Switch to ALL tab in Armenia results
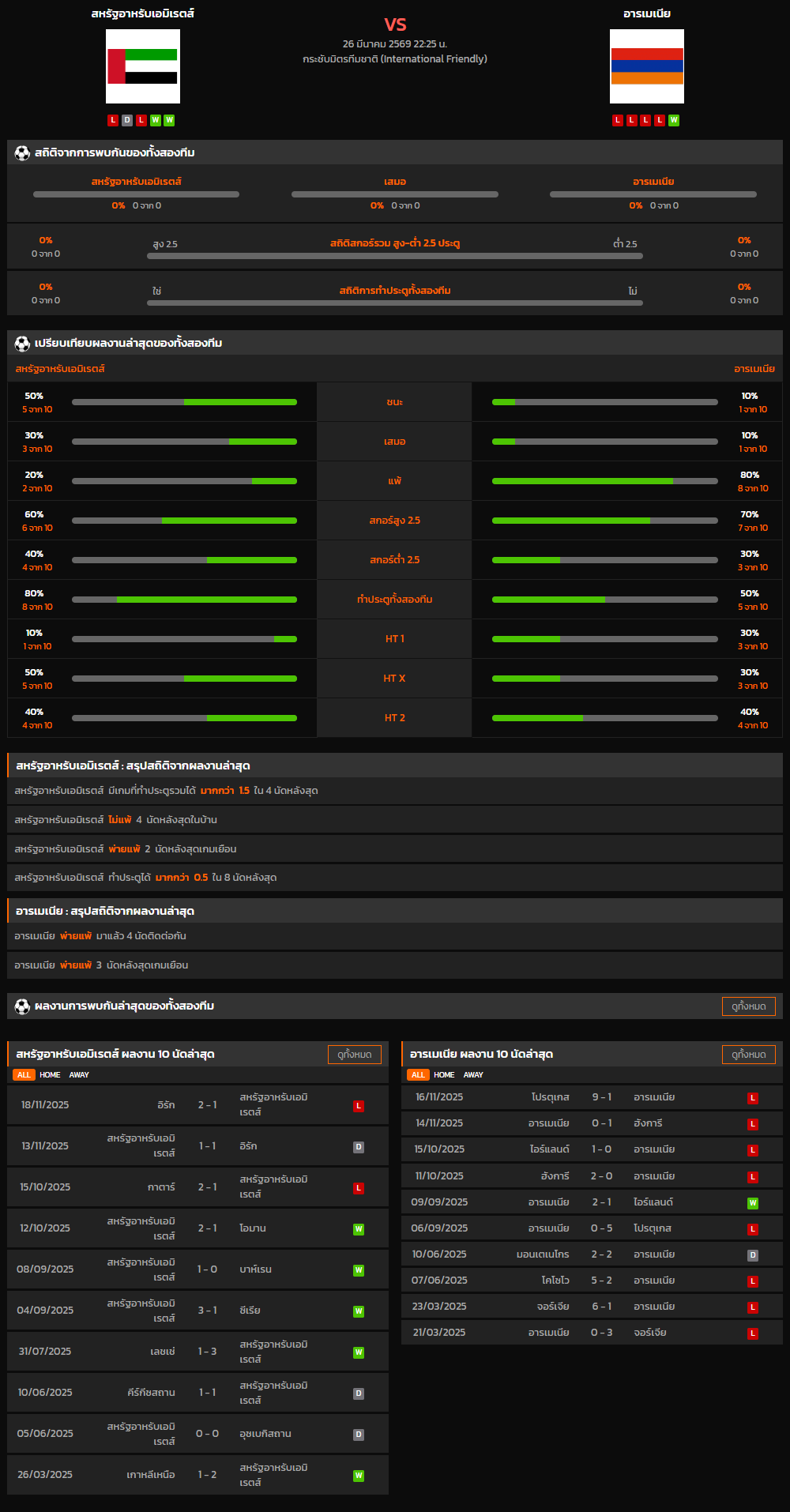 coord(418,1075)
